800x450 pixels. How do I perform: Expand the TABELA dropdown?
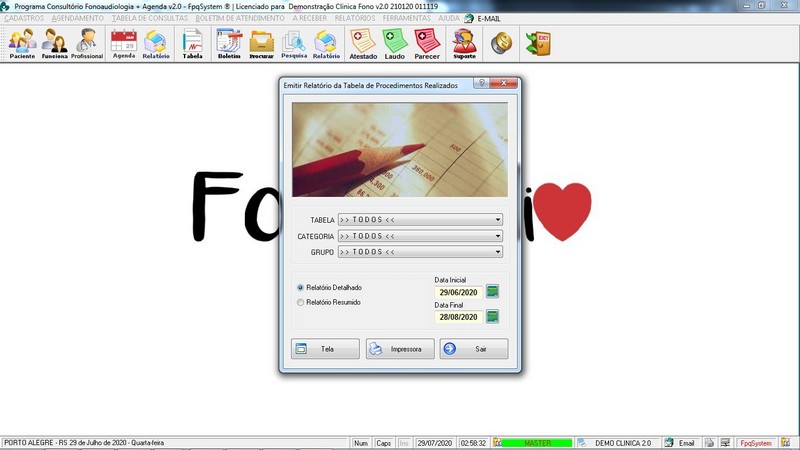pyautogui.click(x=497, y=220)
